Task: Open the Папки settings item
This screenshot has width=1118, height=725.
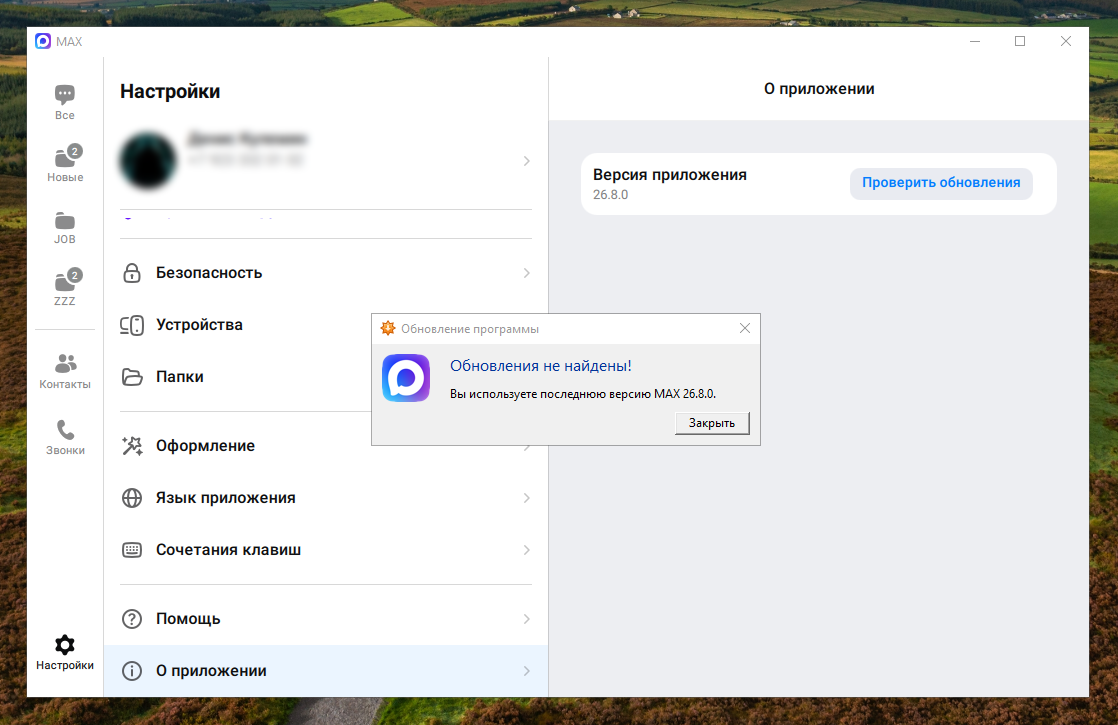Action: coord(180,377)
